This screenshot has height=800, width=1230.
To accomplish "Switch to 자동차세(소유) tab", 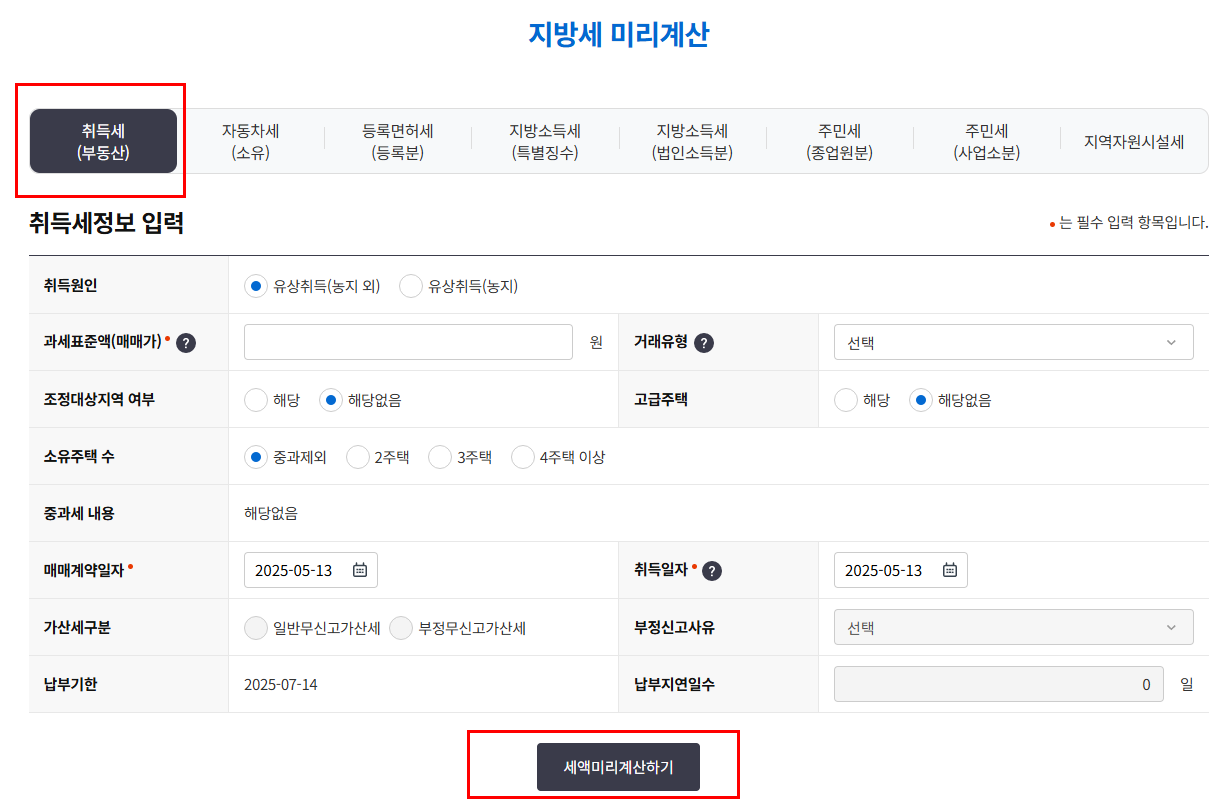I will click(251, 141).
